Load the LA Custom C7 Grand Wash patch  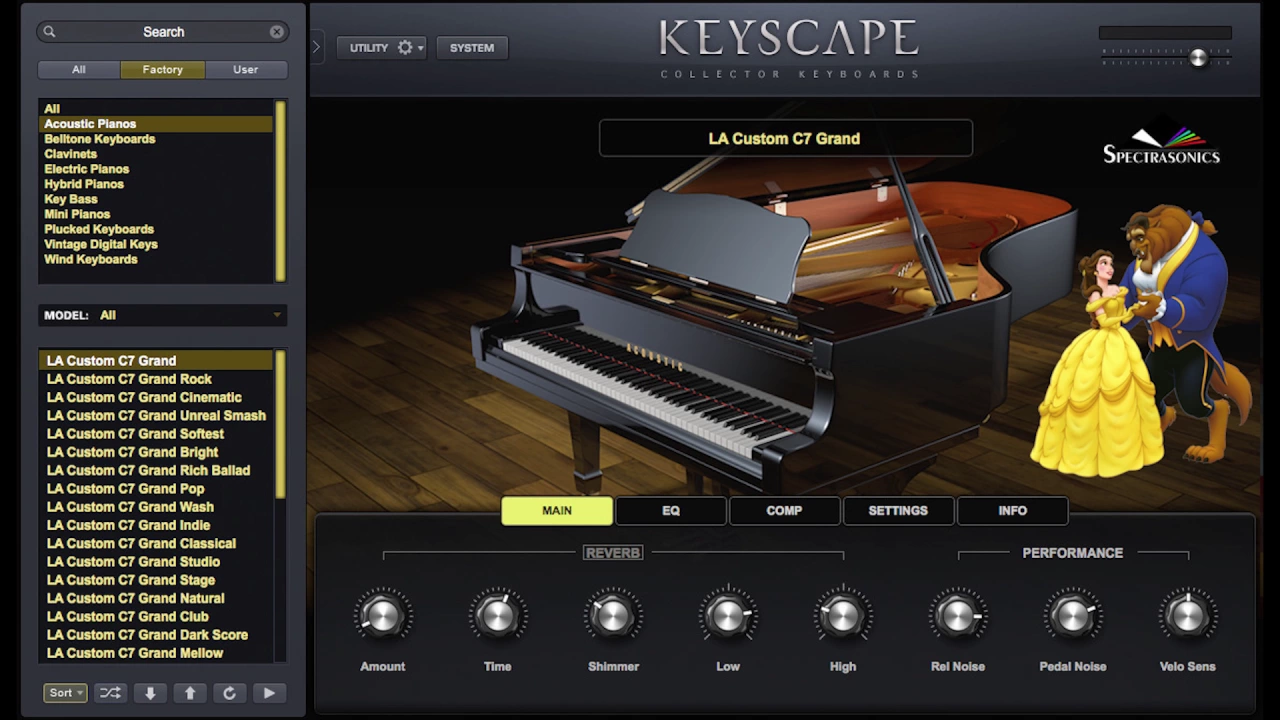coord(155,507)
